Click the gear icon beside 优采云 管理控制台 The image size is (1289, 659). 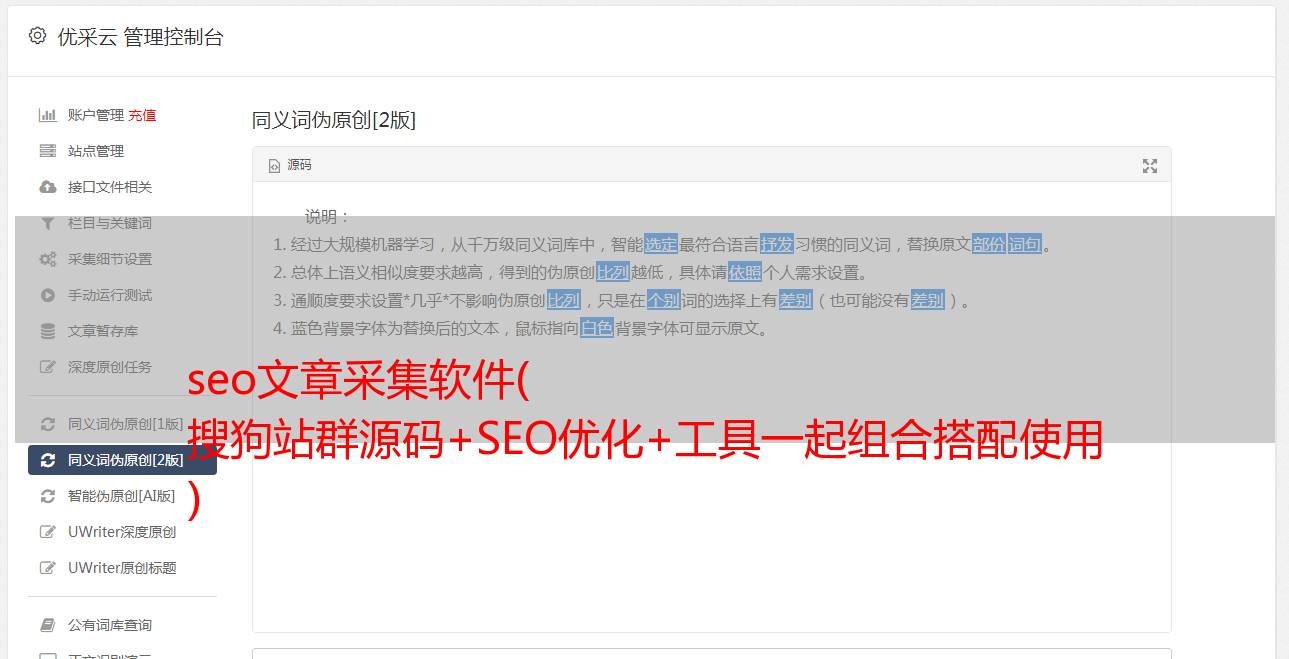pos(37,36)
